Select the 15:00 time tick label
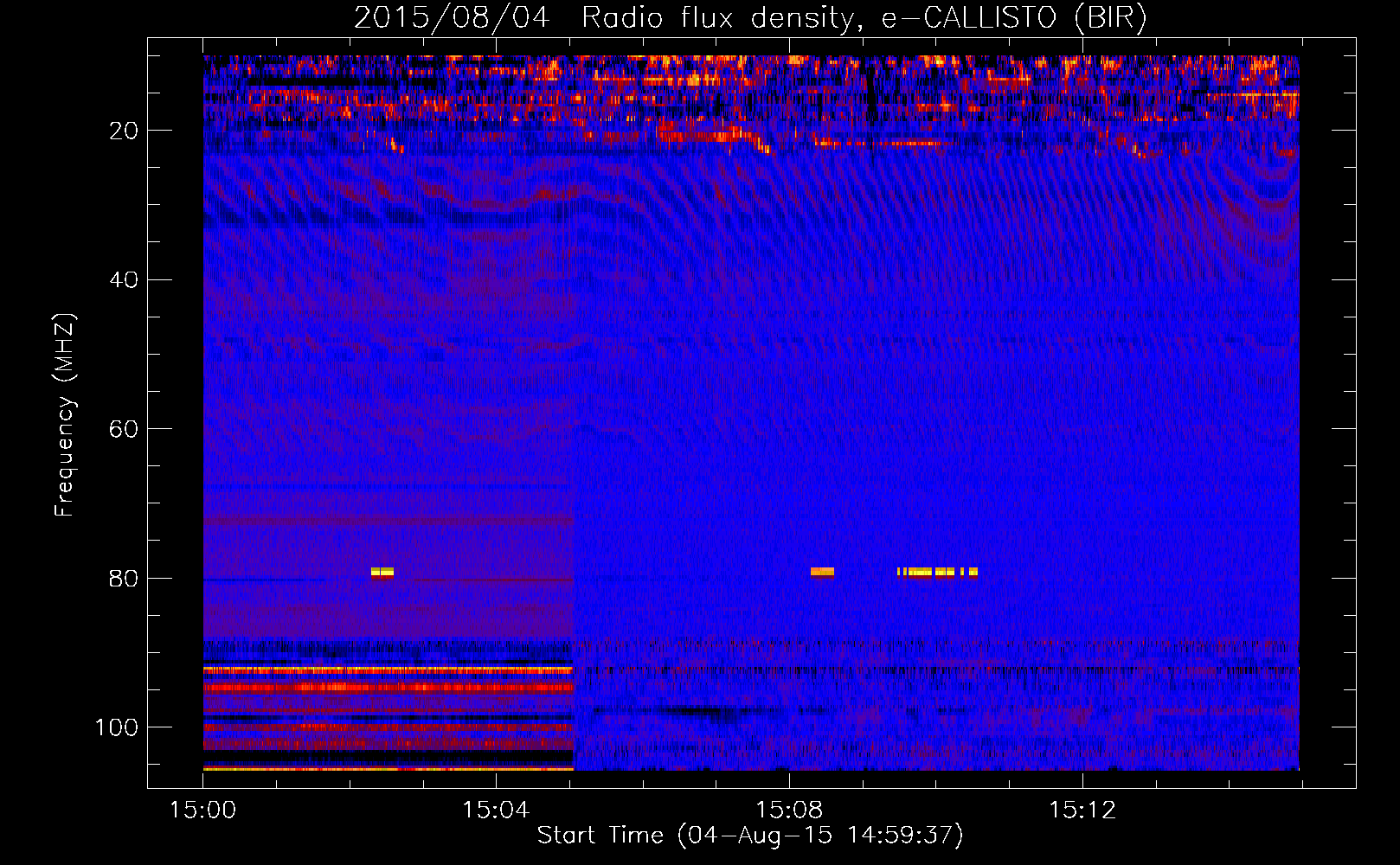Image resolution: width=1400 pixels, height=865 pixels. (x=203, y=811)
